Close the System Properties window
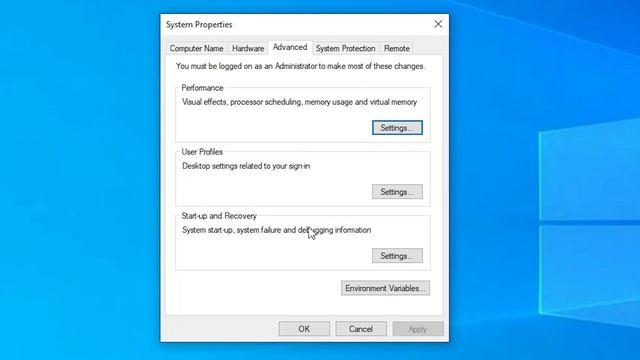Viewport: 640px width, 360px height. [438, 24]
